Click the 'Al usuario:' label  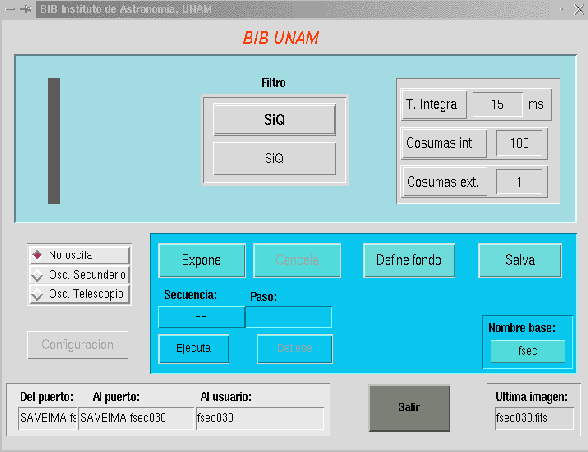pyautogui.click(x=226, y=396)
